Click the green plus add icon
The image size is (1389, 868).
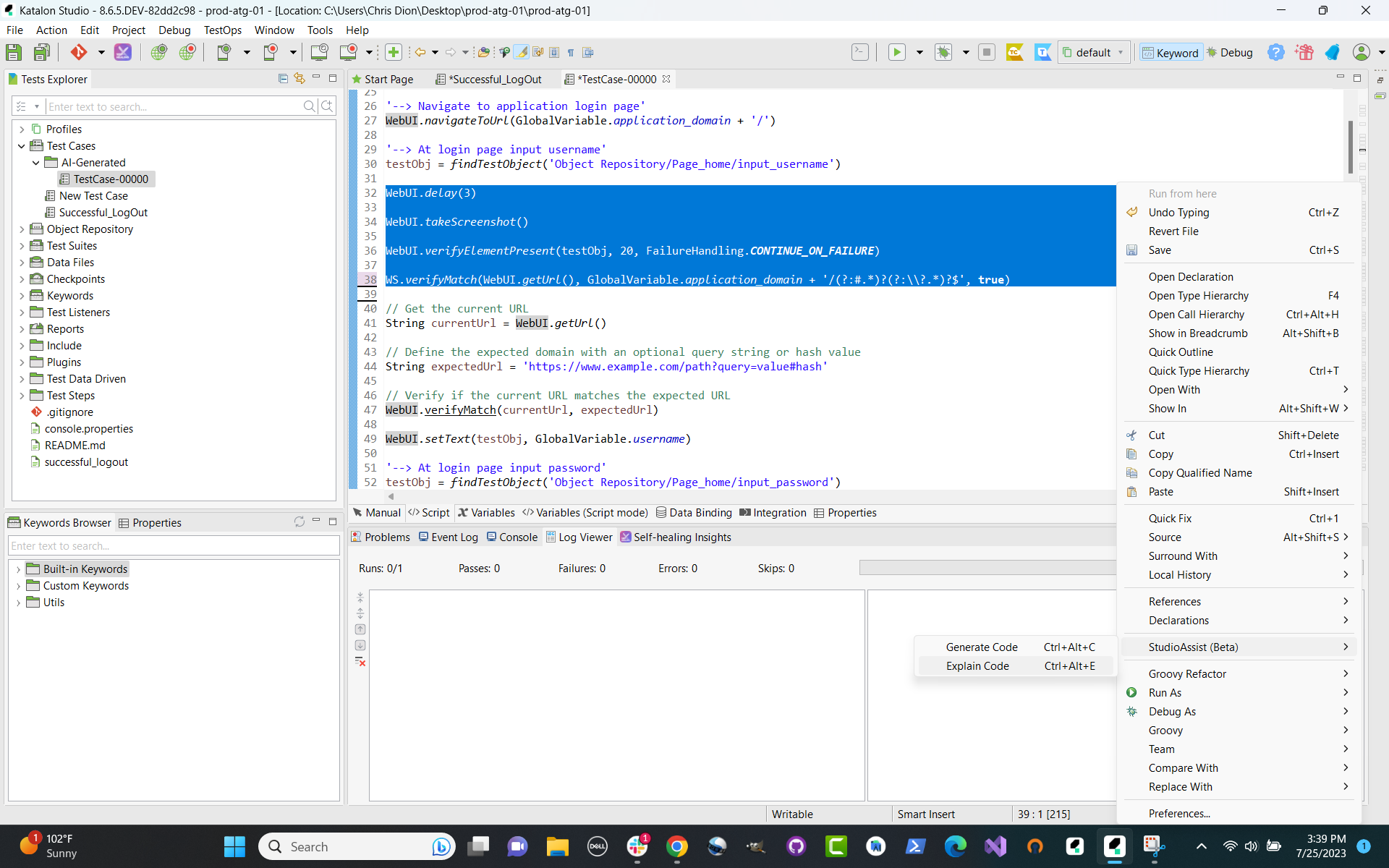[394, 52]
